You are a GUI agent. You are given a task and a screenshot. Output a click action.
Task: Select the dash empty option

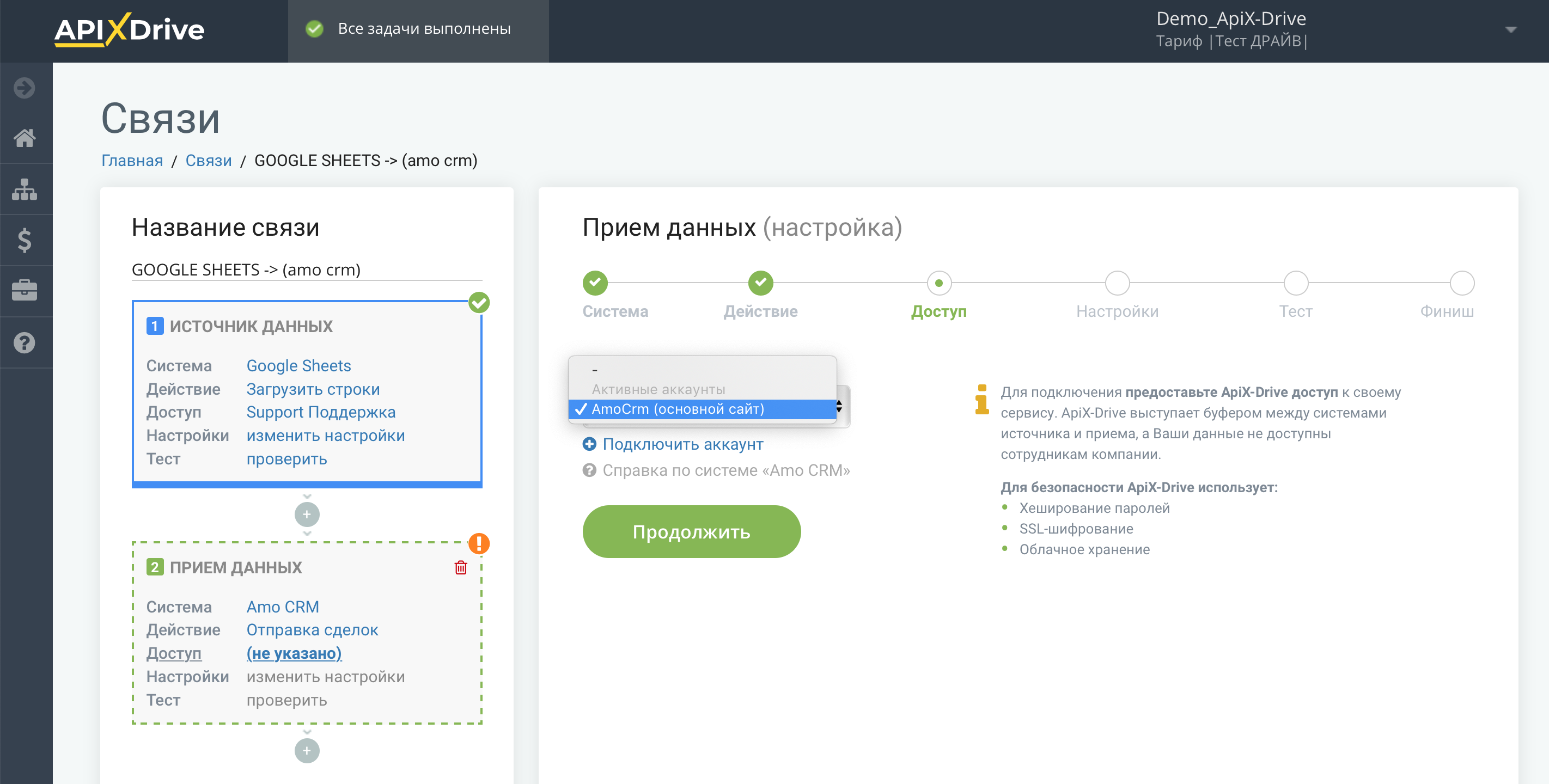coord(702,370)
